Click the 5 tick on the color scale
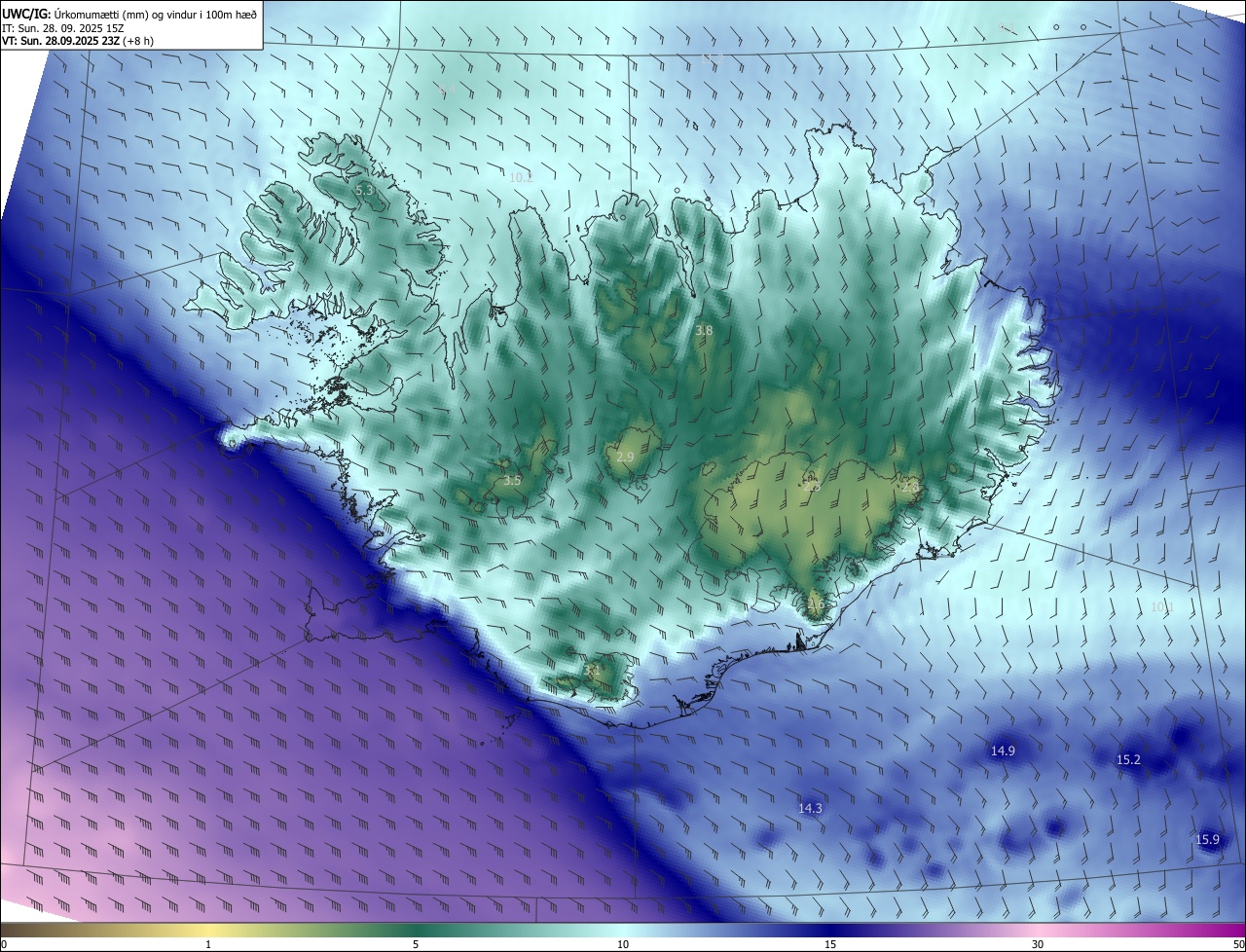The image size is (1246, 952). (416, 944)
